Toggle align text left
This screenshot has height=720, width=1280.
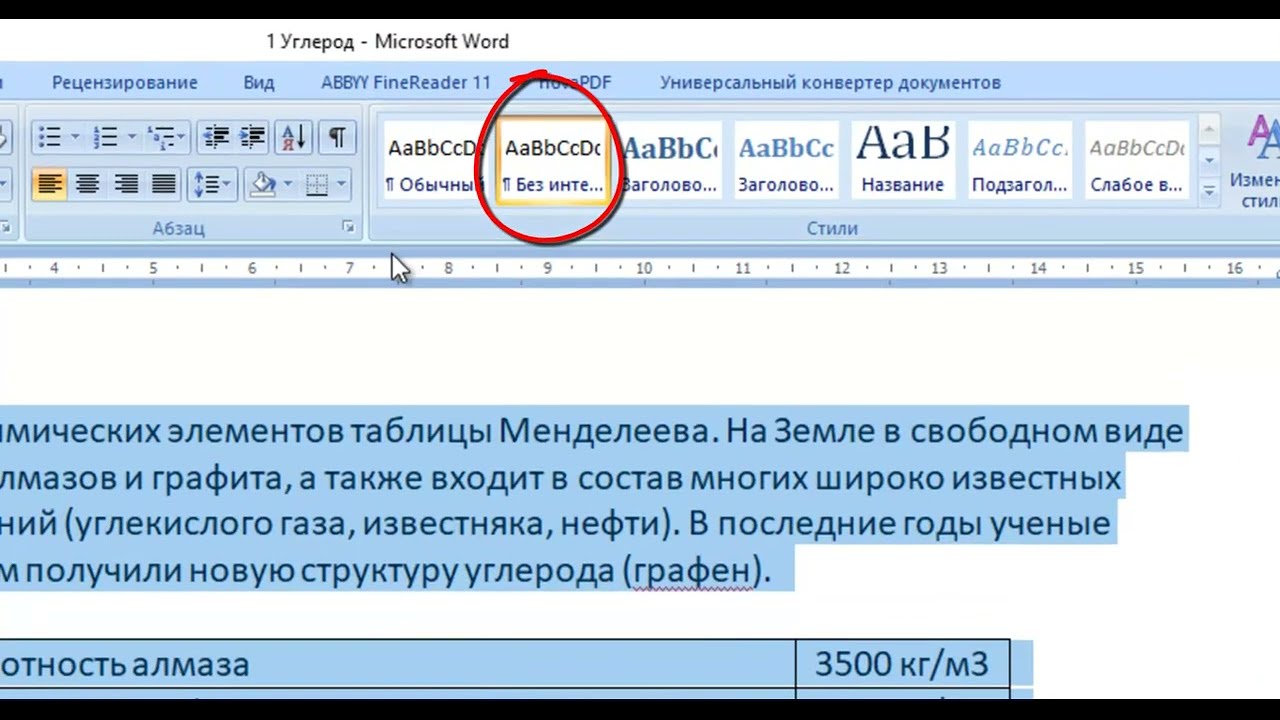(x=50, y=184)
